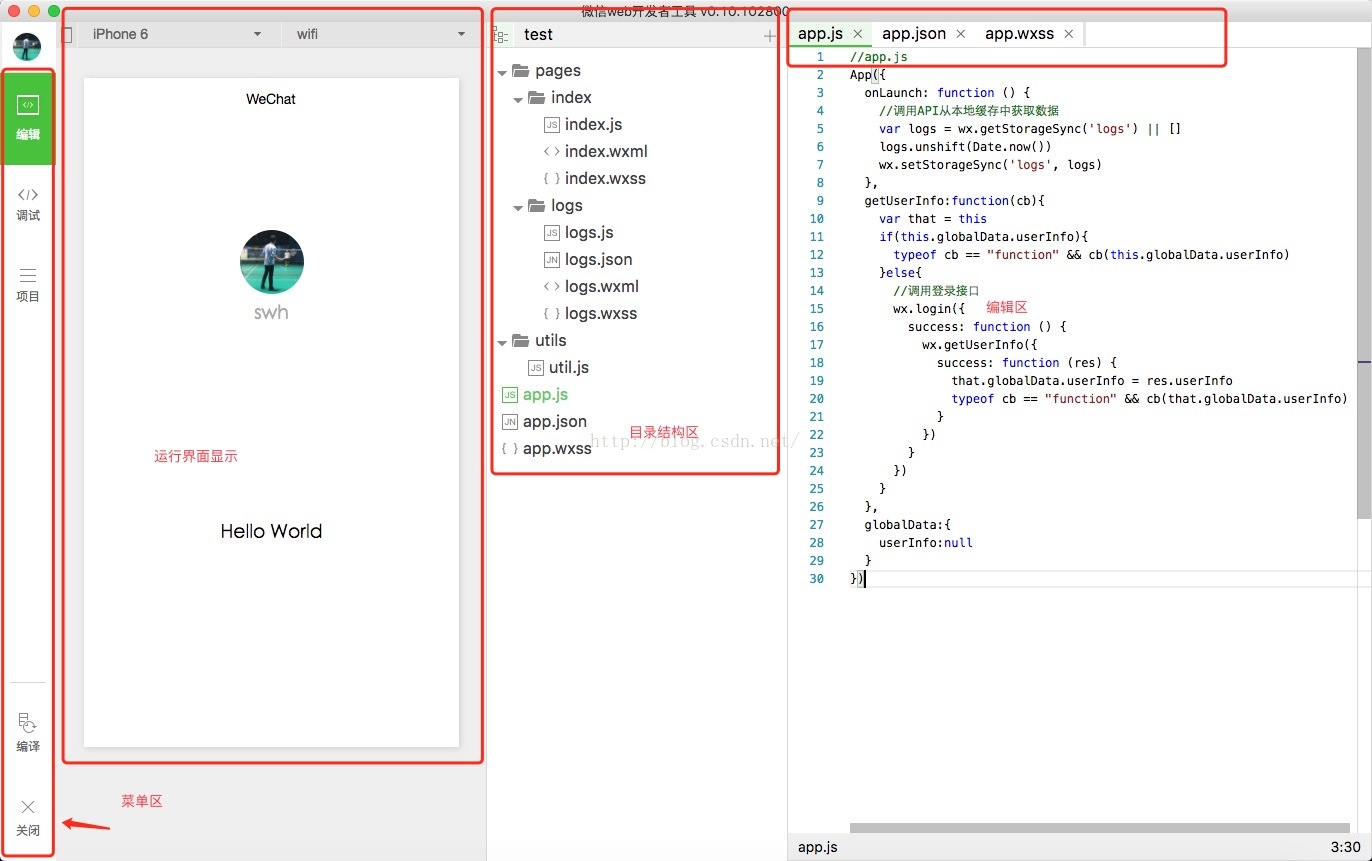The width and height of the screenshot is (1372, 861).
Task: Click the user avatar in simulator preview
Action: (271, 262)
